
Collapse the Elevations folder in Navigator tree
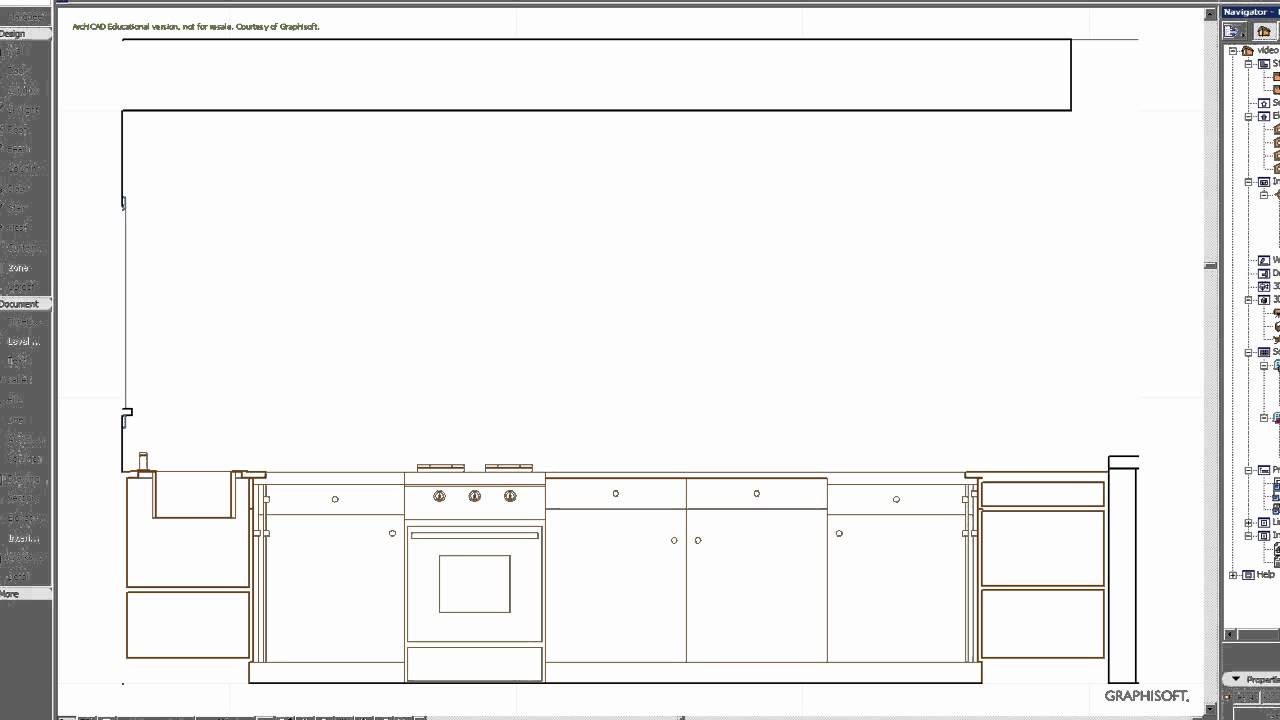[1249, 116]
